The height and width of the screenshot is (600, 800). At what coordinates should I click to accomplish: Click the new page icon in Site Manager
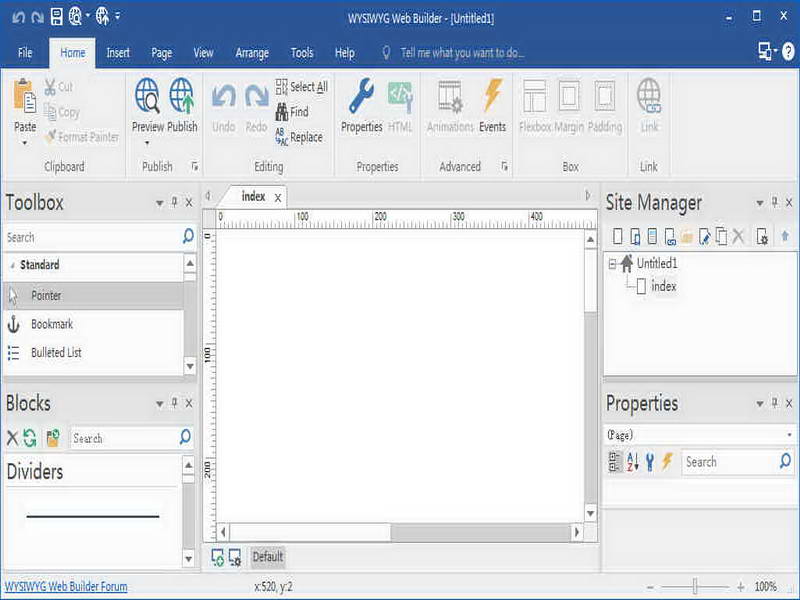(617, 236)
